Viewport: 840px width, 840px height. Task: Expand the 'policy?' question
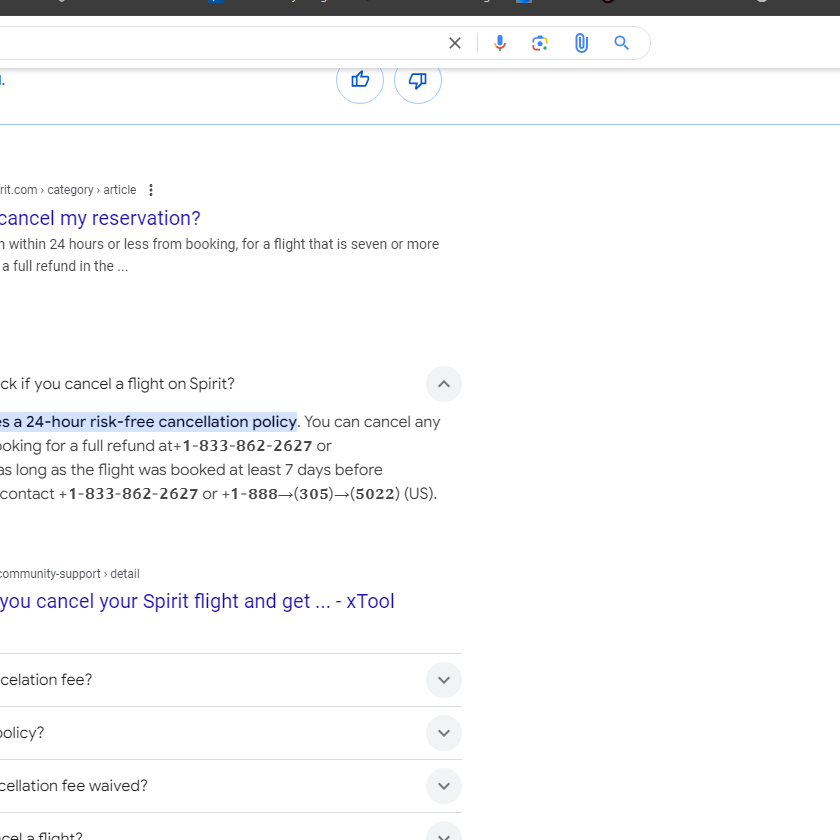click(x=444, y=733)
